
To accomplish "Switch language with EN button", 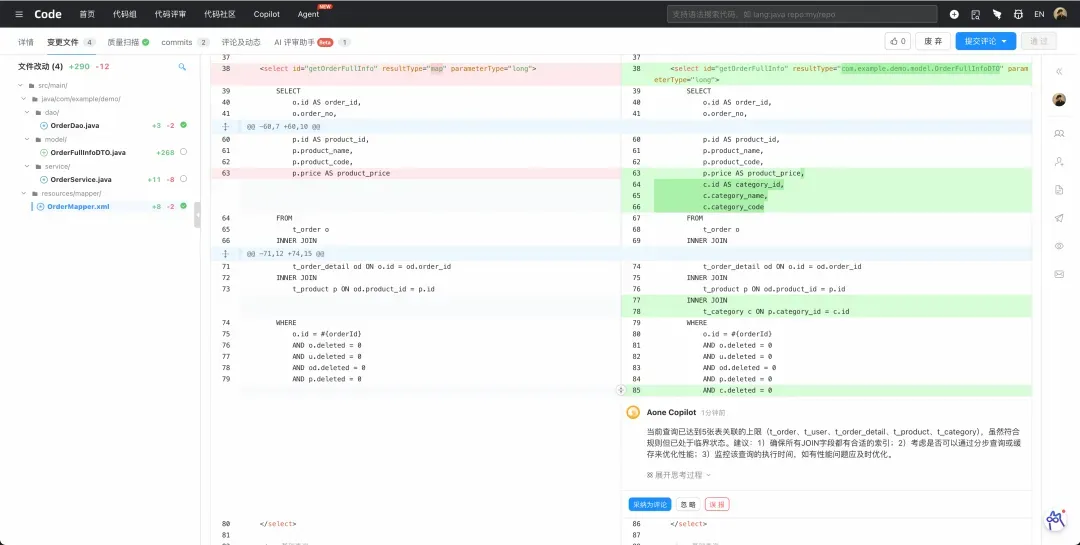I will click(x=1039, y=14).
